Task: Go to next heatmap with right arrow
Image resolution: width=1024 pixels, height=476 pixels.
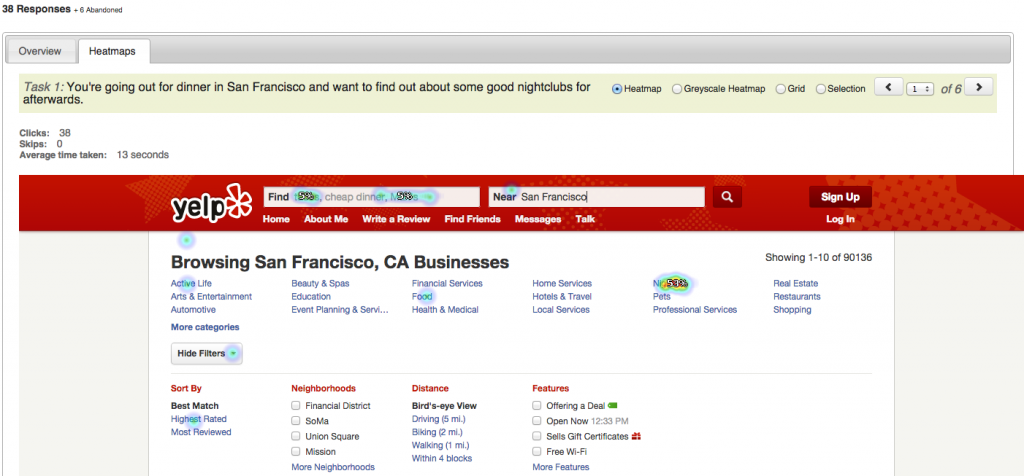Action: [x=978, y=87]
